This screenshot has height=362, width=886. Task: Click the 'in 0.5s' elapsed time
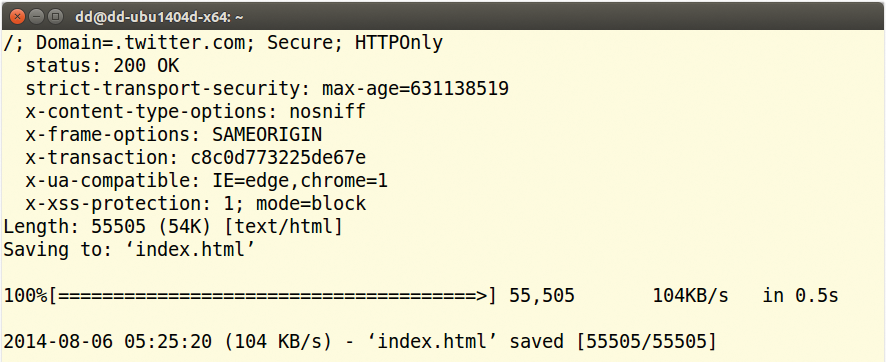801,295
